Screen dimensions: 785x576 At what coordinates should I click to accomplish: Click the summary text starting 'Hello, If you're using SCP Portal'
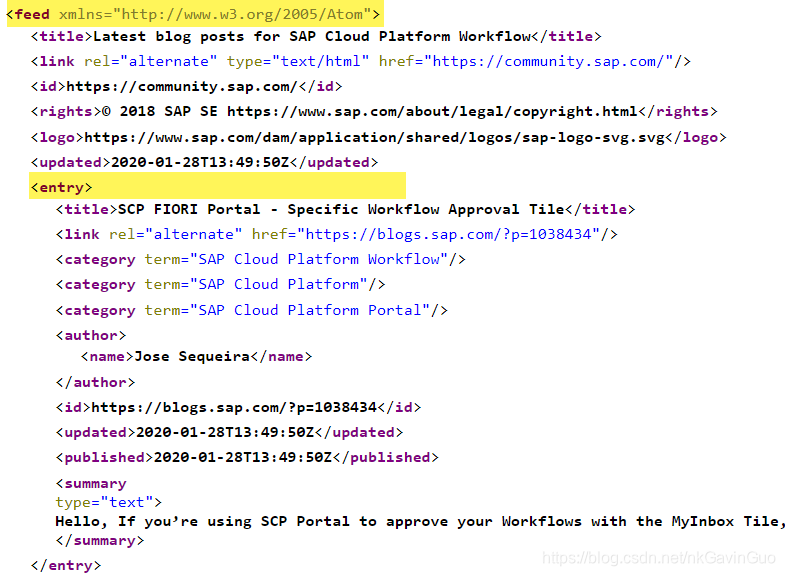tap(420, 521)
